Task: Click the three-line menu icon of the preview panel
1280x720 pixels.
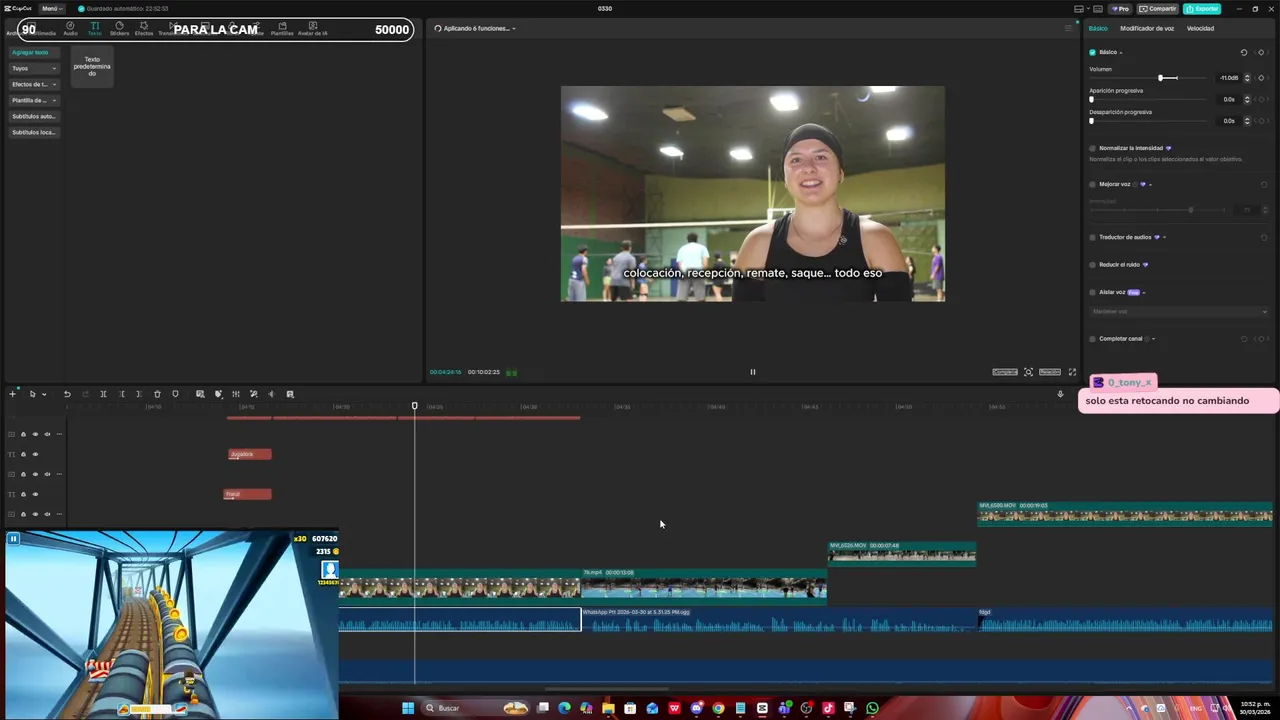Action: coord(1068,28)
